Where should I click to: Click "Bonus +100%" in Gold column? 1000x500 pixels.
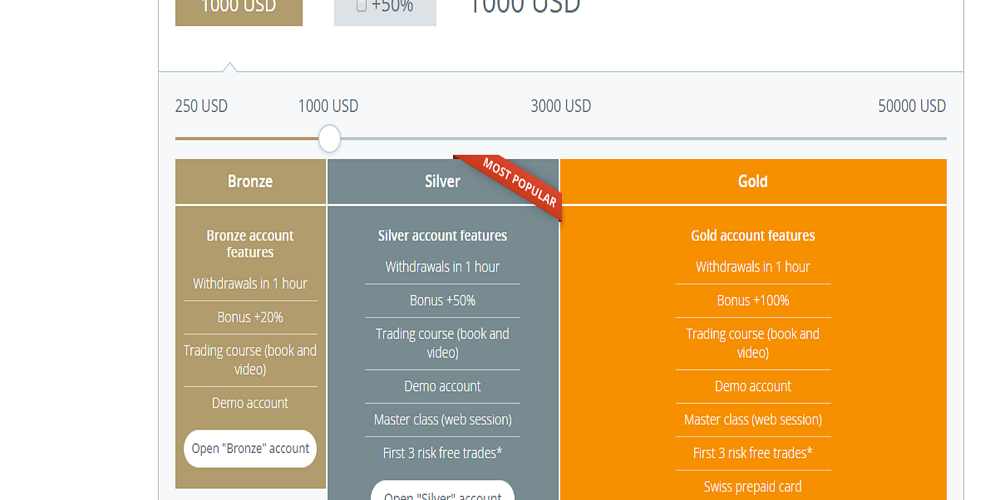click(x=753, y=300)
